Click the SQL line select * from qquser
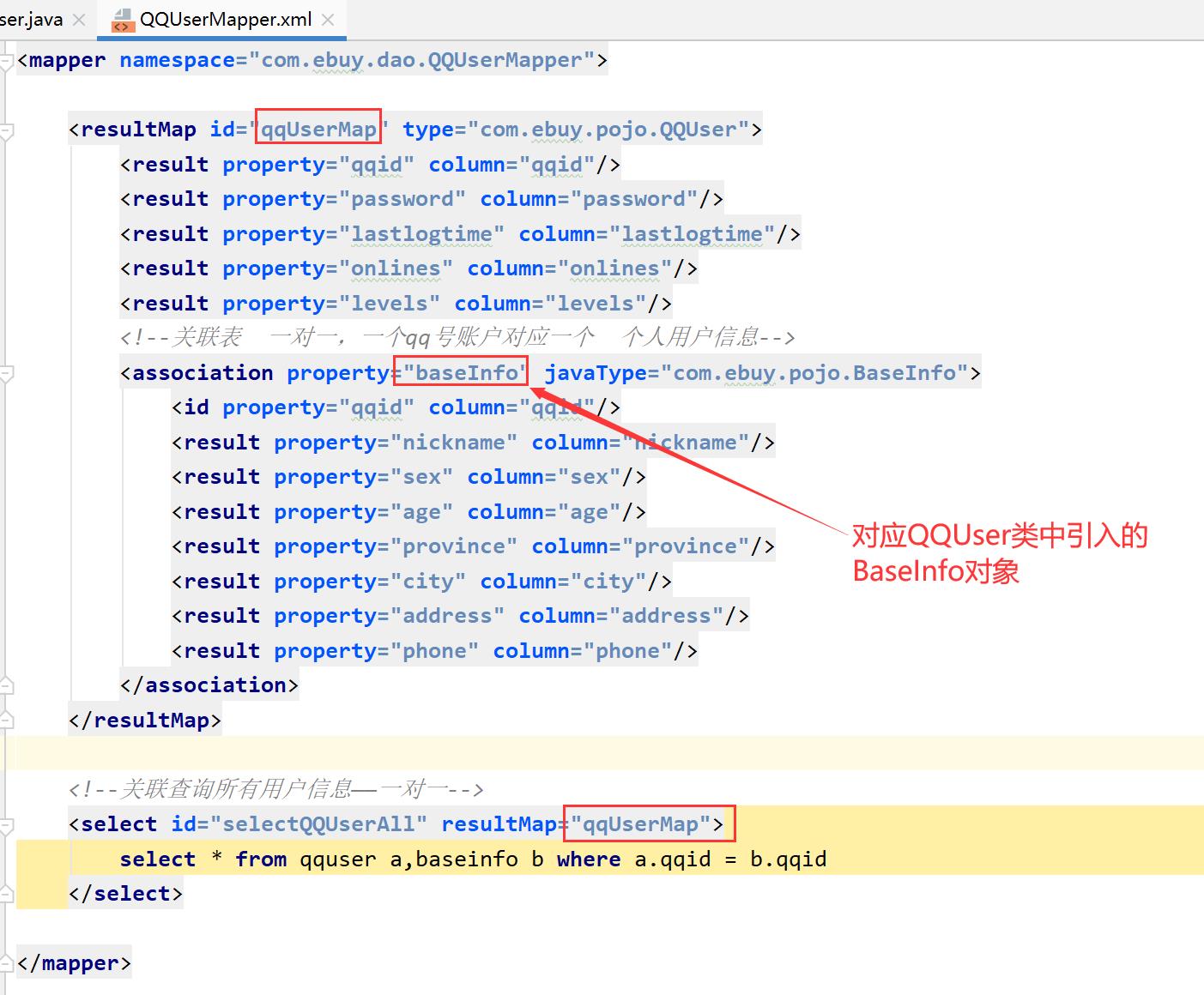 [x=473, y=859]
